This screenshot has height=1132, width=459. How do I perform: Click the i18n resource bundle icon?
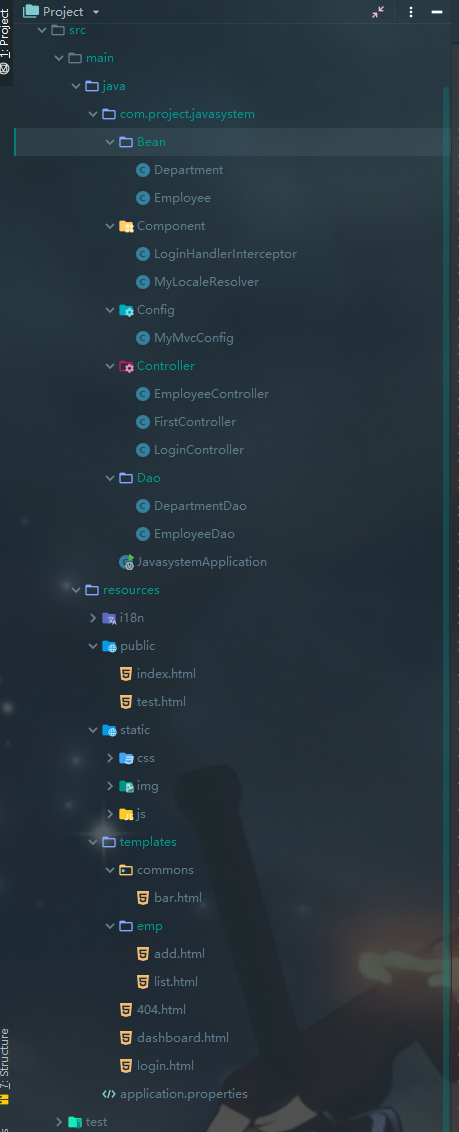click(x=109, y=618)
